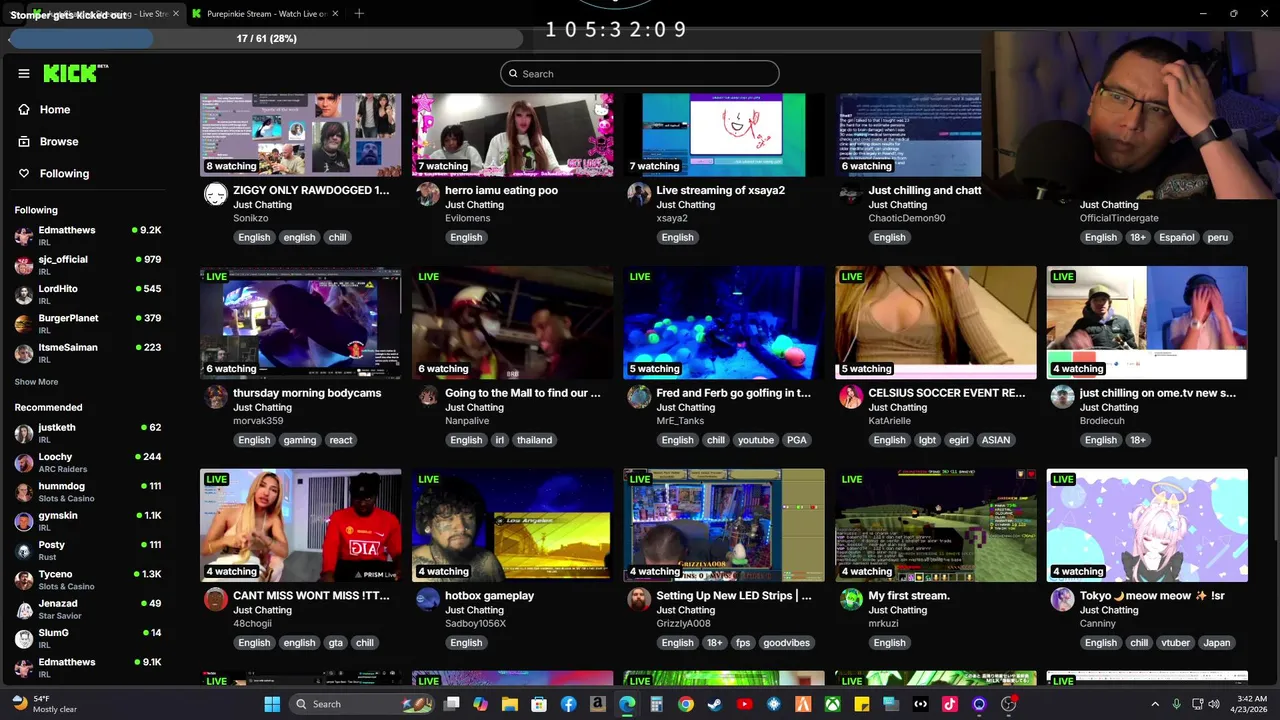This screenshot has width=1280, height=720.
Task: Click 'Just Chatting' under Fred and Ferb stream
Action: click(x=686, y=408)
